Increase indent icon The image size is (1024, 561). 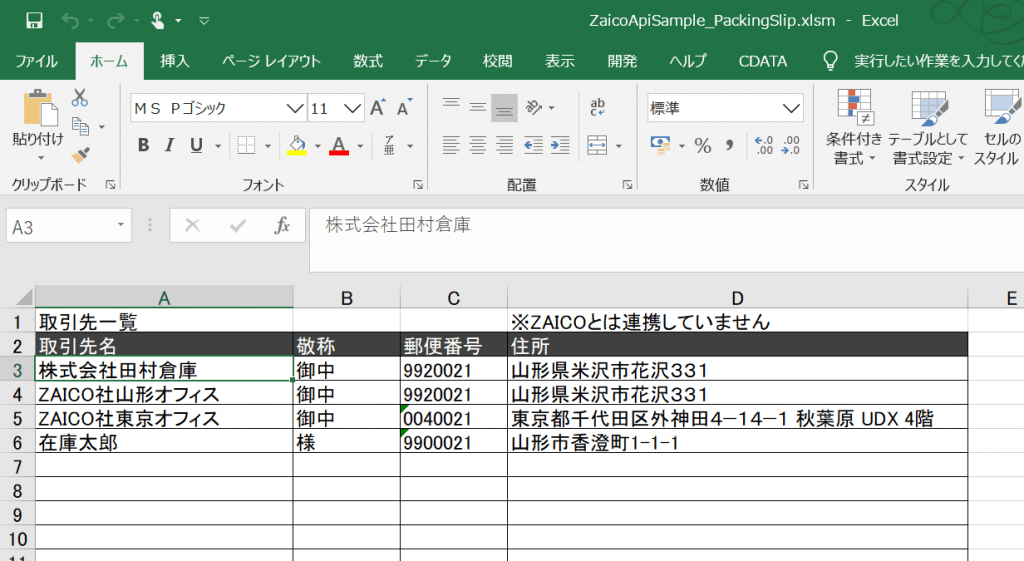[x=560, y=145]
